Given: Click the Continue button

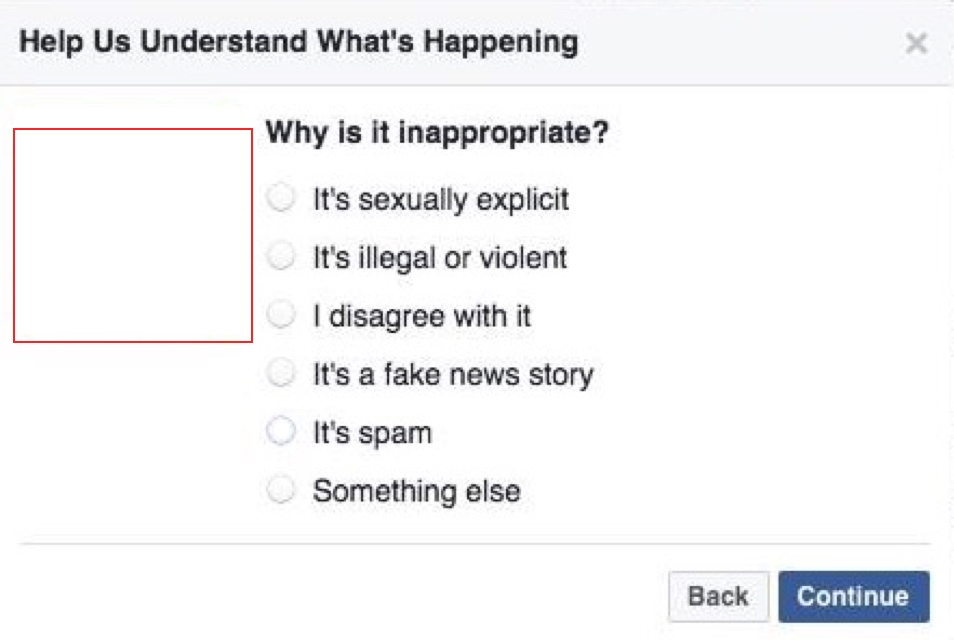Looking at the screenshot, I should 854,597.
